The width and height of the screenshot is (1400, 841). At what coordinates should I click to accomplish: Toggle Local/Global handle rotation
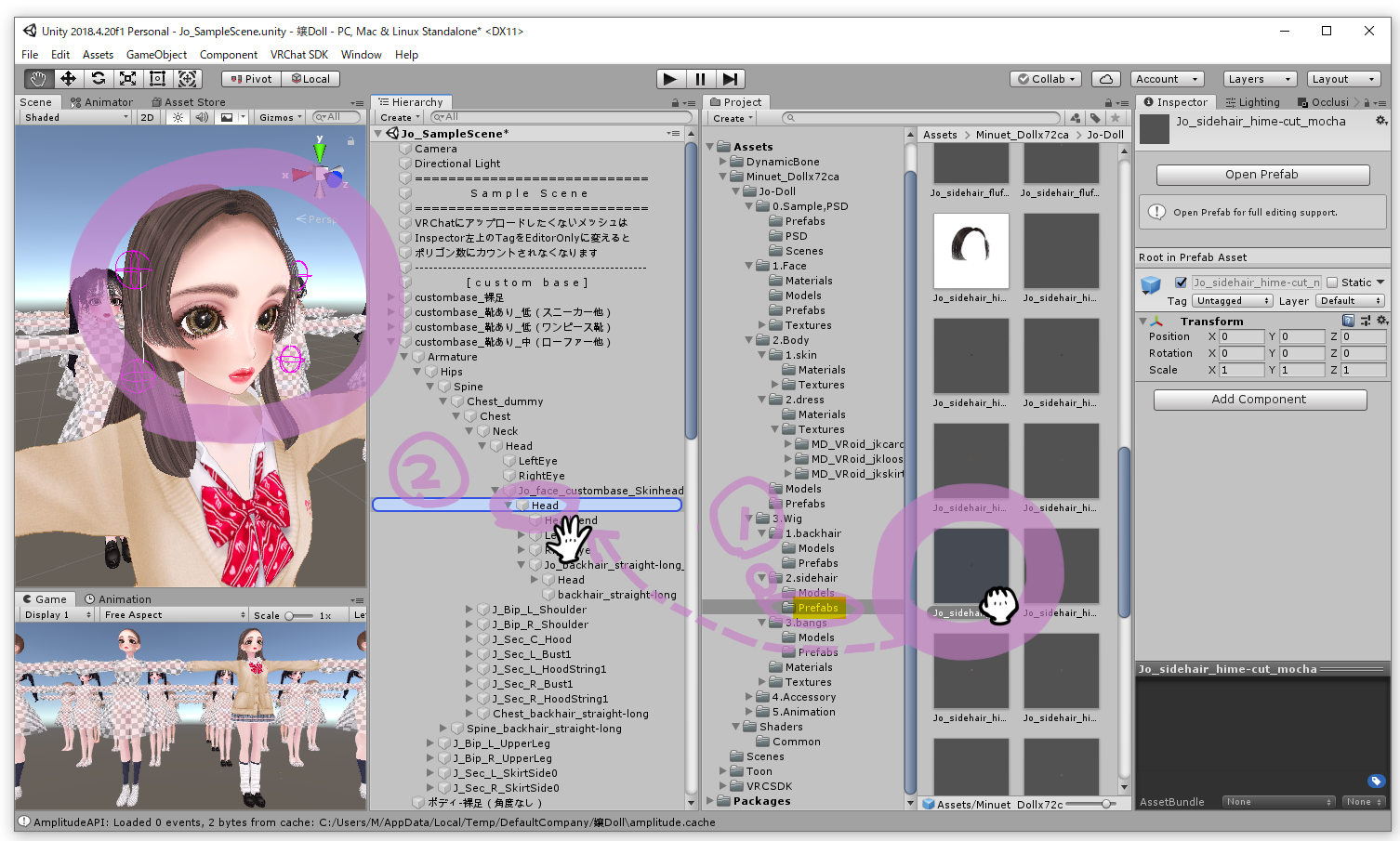click(x=310, y=79)
